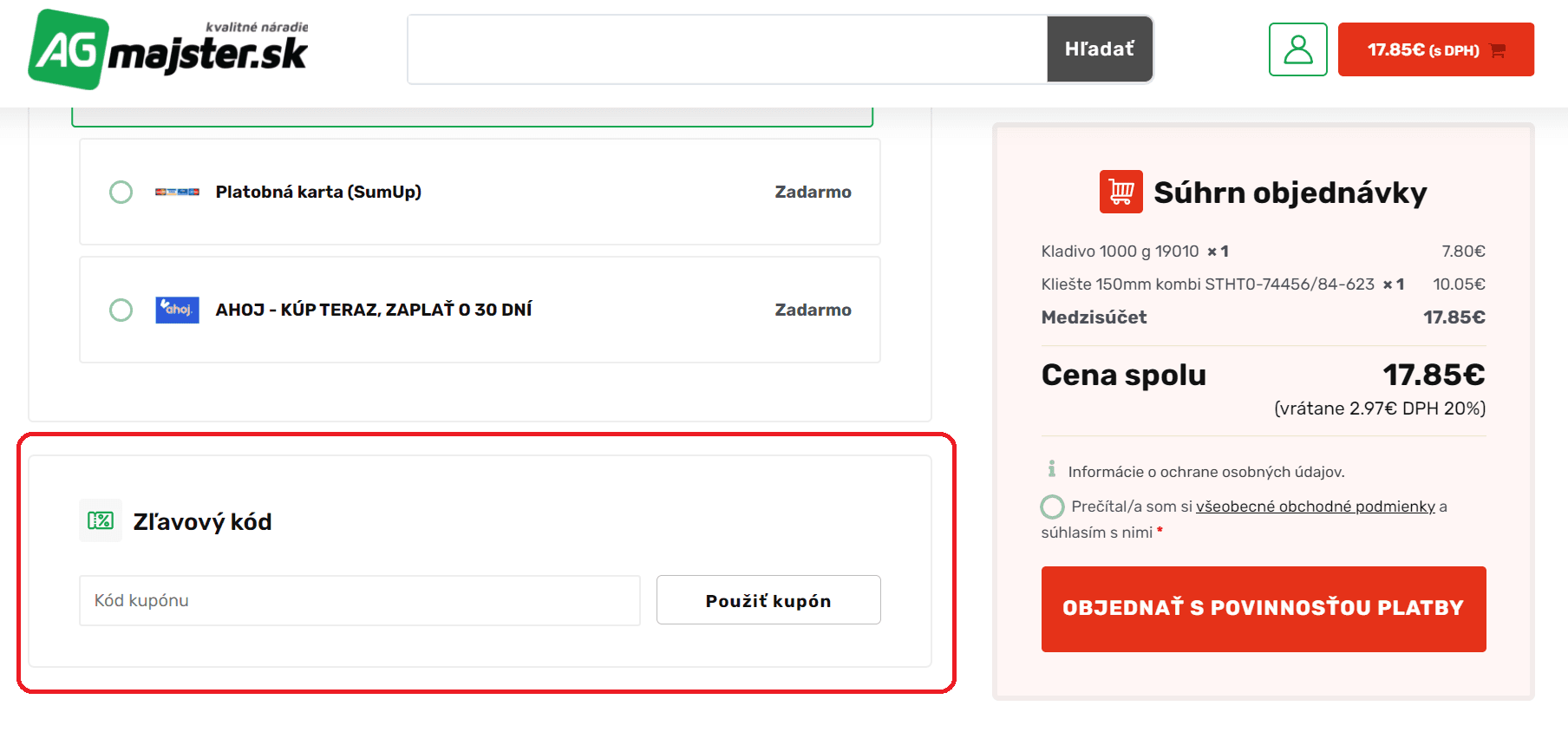
Task: Open the cart showing 17.85€
Action: pos(1435,49)
